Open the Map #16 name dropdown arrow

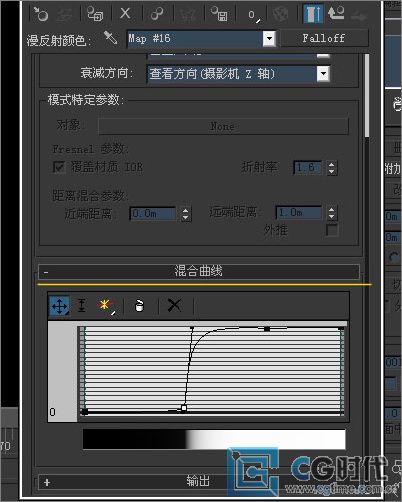click(269, 39)
